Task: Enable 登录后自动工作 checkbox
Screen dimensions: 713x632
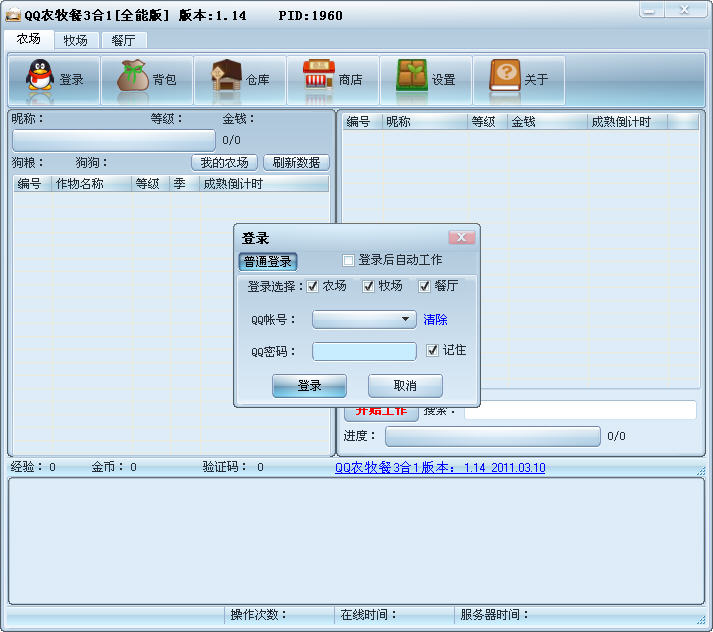Action: click(348, 260)
